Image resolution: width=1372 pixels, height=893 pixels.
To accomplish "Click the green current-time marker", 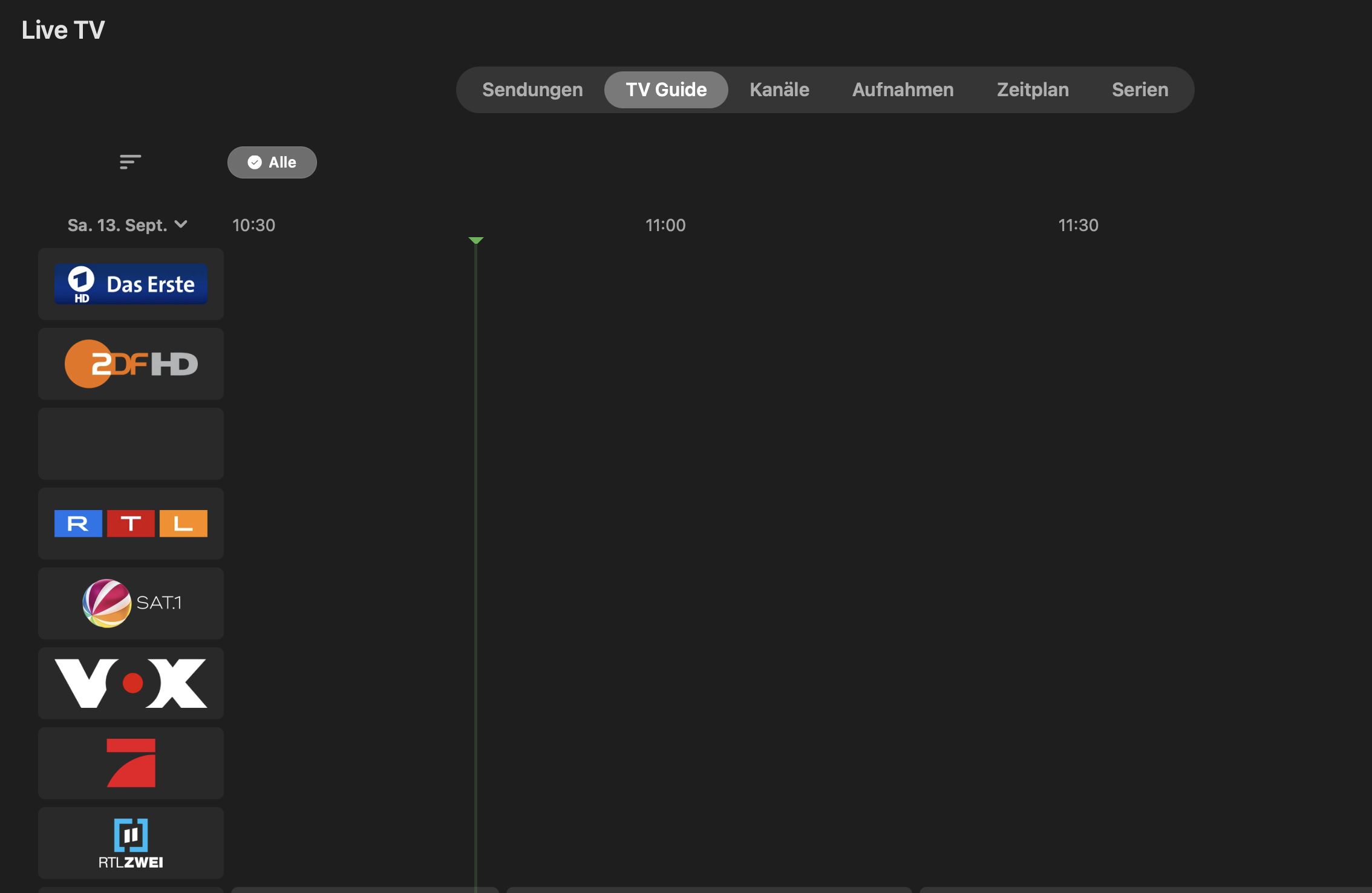I will point(476,240).
